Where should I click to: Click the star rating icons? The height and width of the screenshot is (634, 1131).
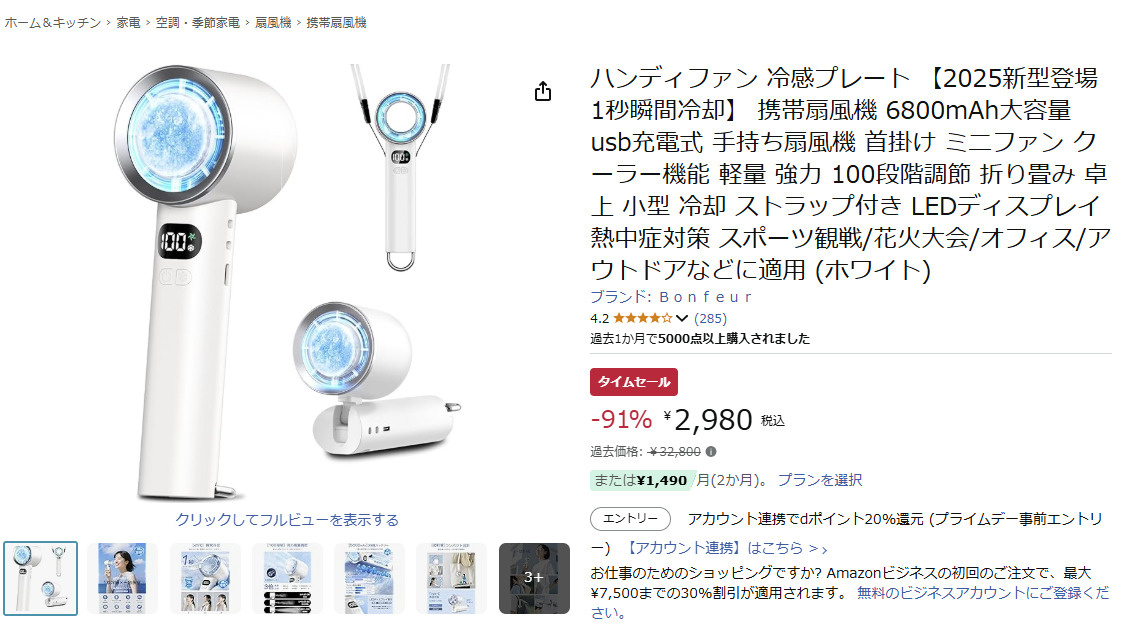coord(643,318)
